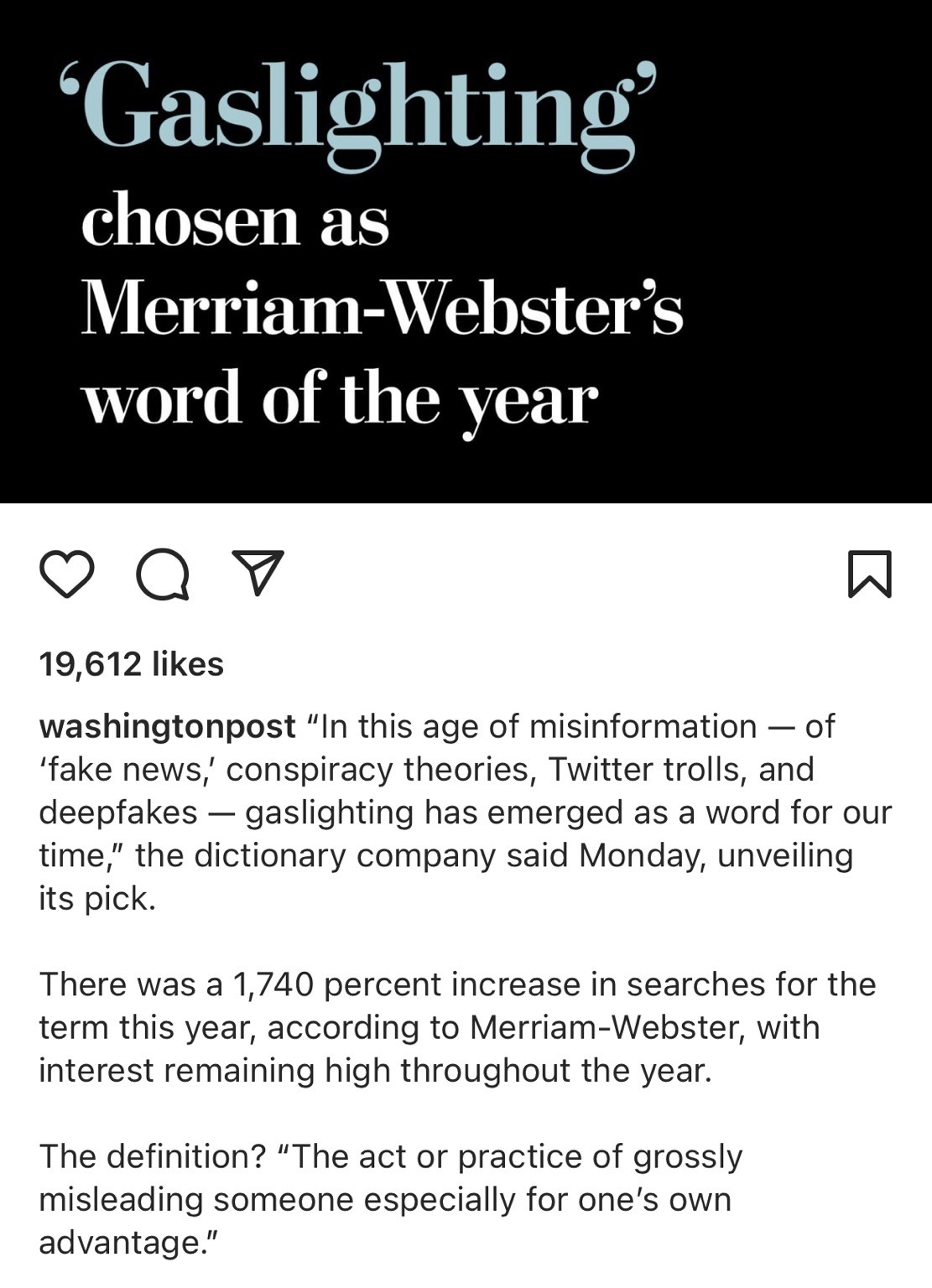Open the washingtonpost profile
The height and width of the screenshot is (1288, 932).
167,726
